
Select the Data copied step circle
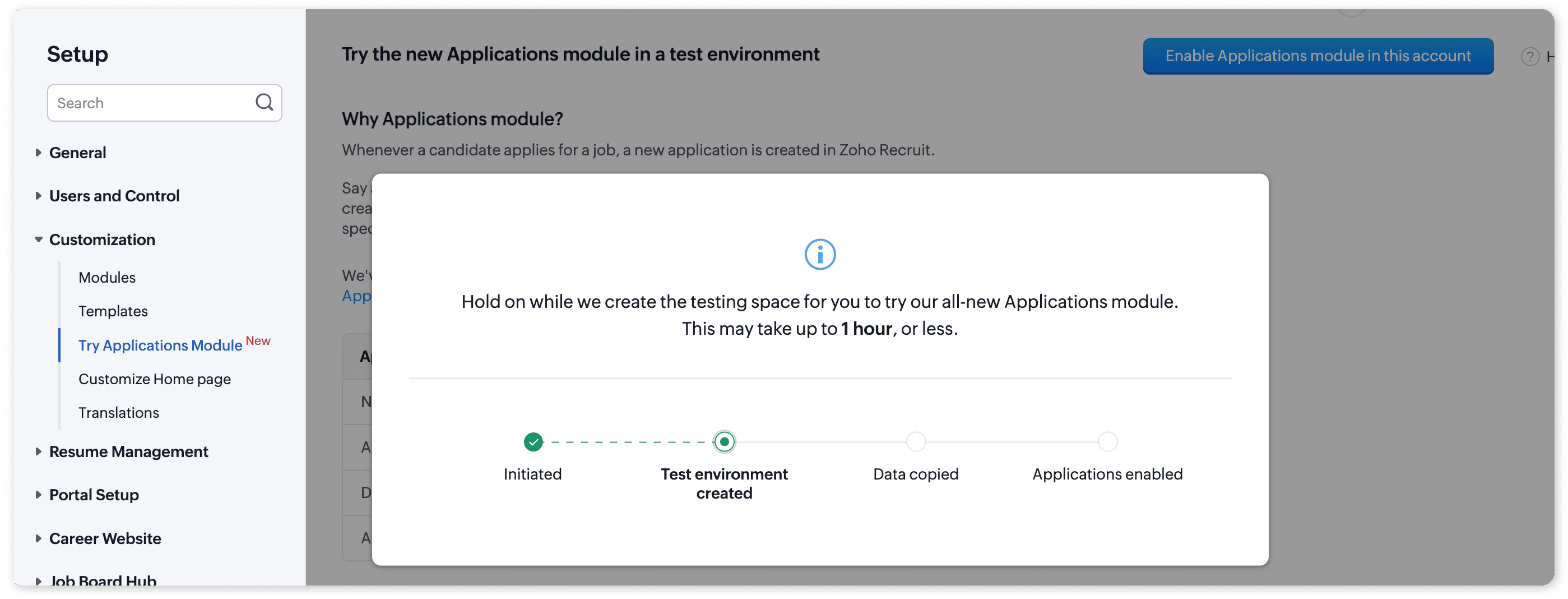(x=915, y=442)
